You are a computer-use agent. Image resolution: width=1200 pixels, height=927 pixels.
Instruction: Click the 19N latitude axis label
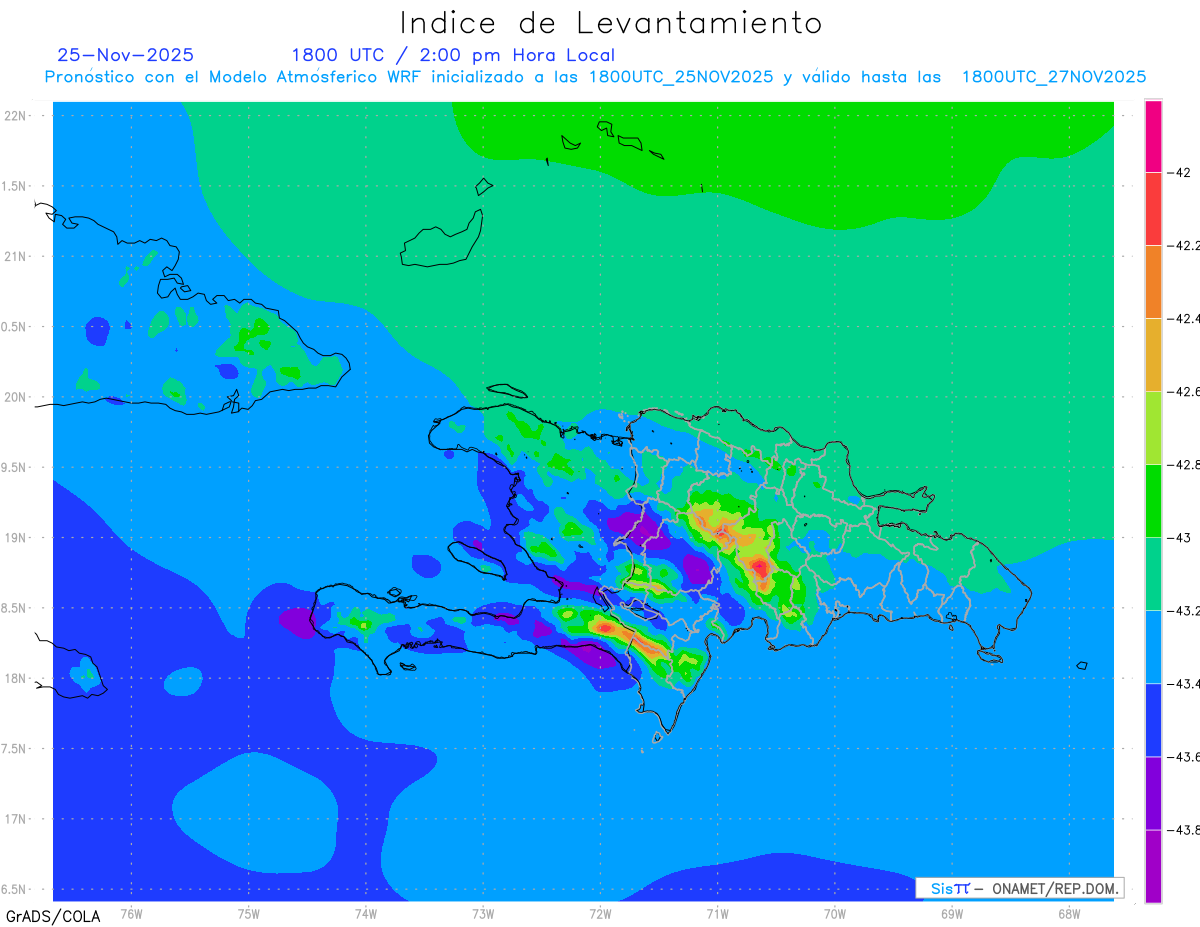coord(17,537)
